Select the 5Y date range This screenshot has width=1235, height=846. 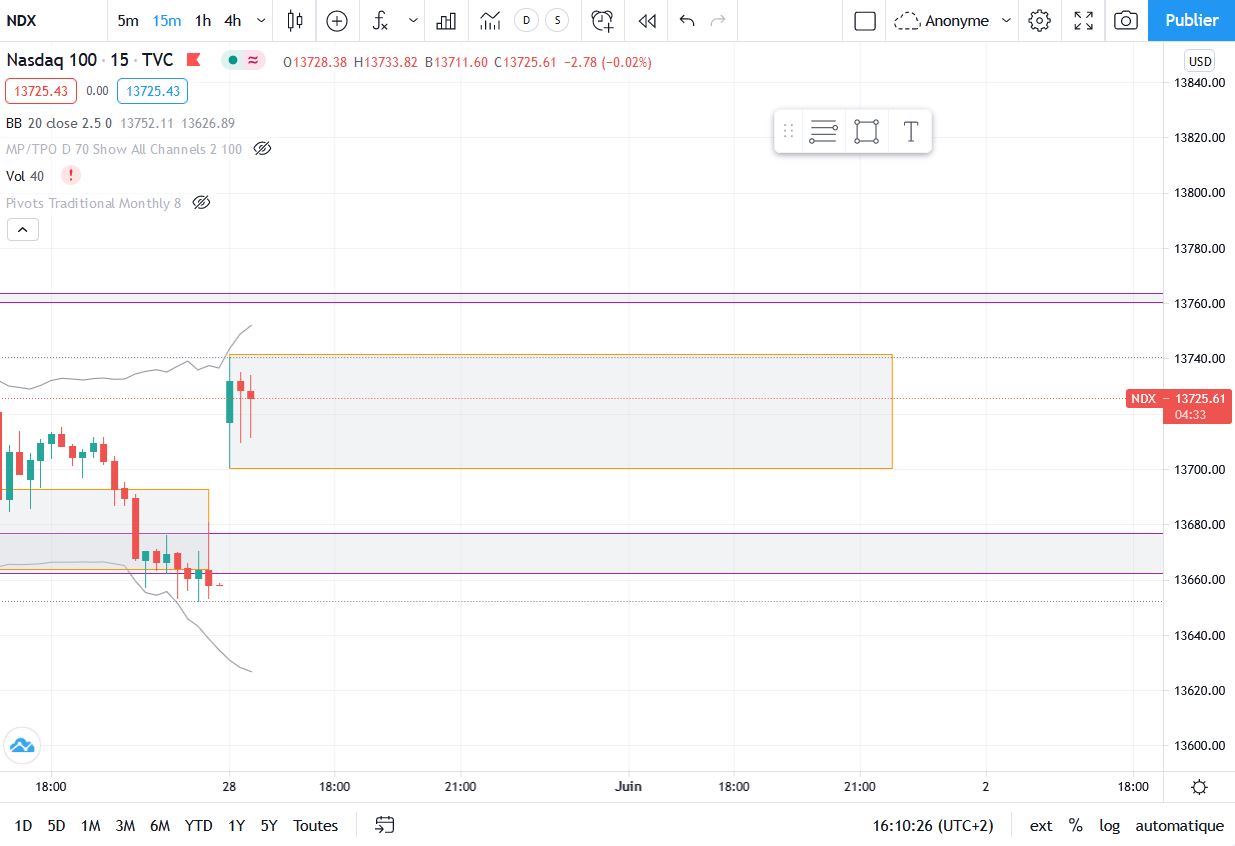[269, 826]
